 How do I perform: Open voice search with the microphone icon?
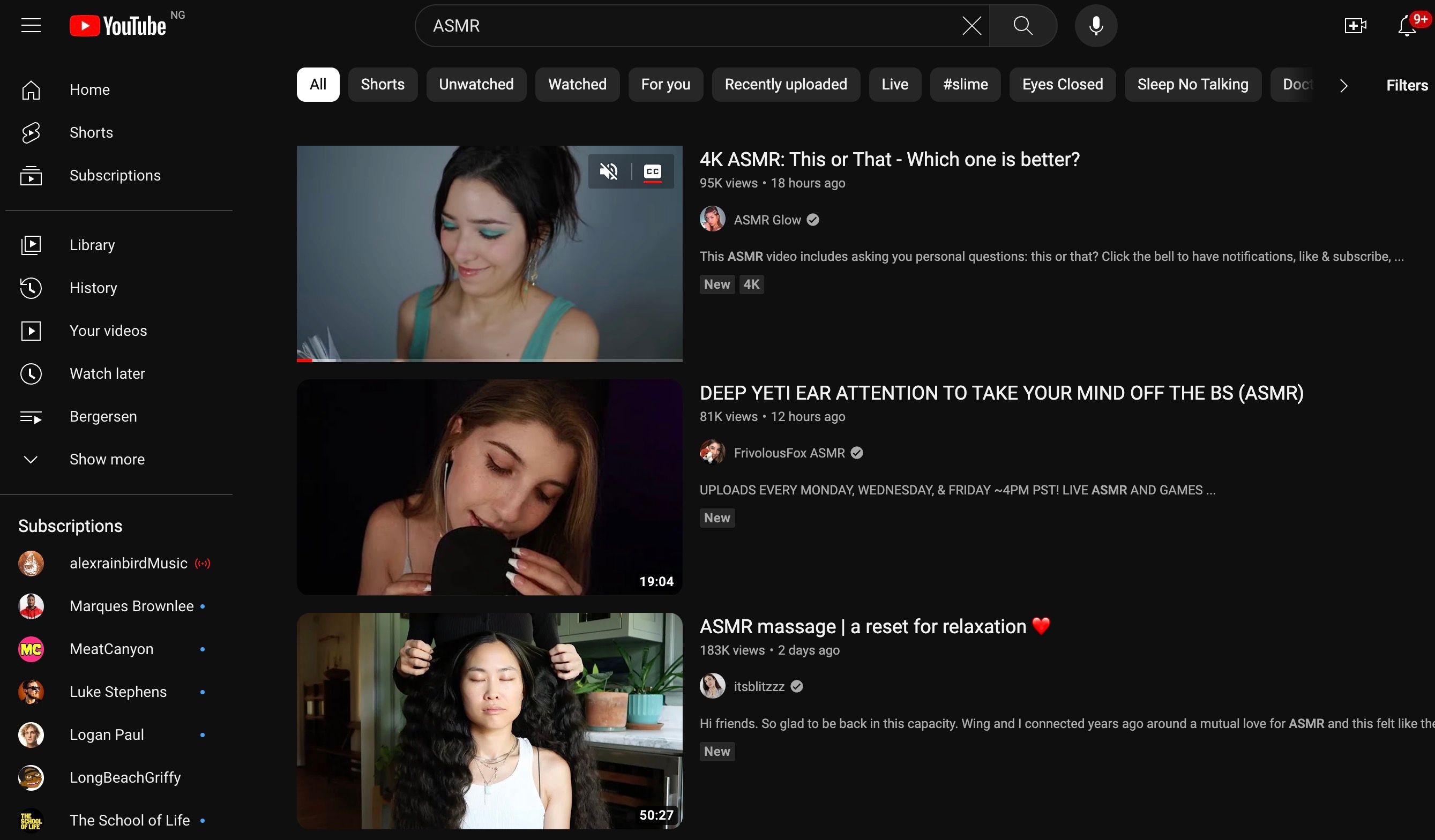[x=1095, y=25]
